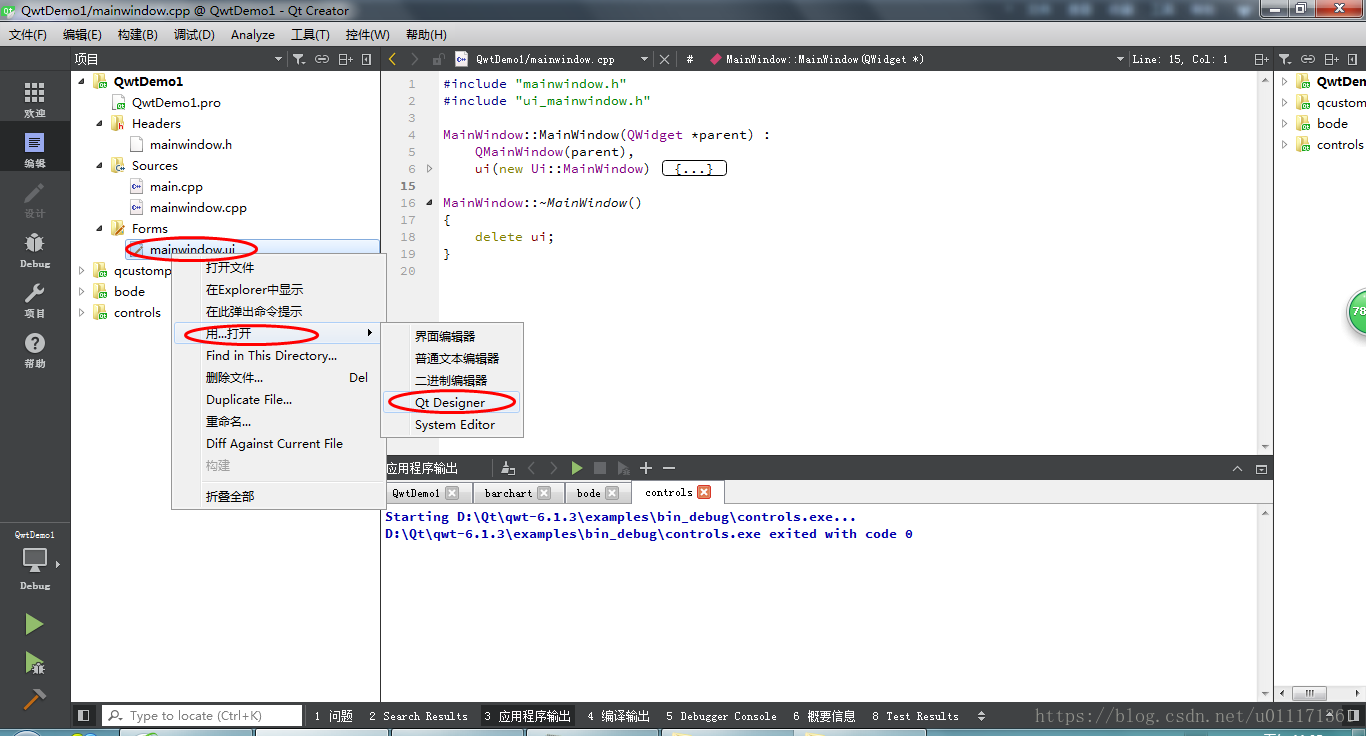The height and width of the screenshot is (736, 1366).
Task: Go forward with the right arrow in the editor toolbar
Action: click(415, 60)
